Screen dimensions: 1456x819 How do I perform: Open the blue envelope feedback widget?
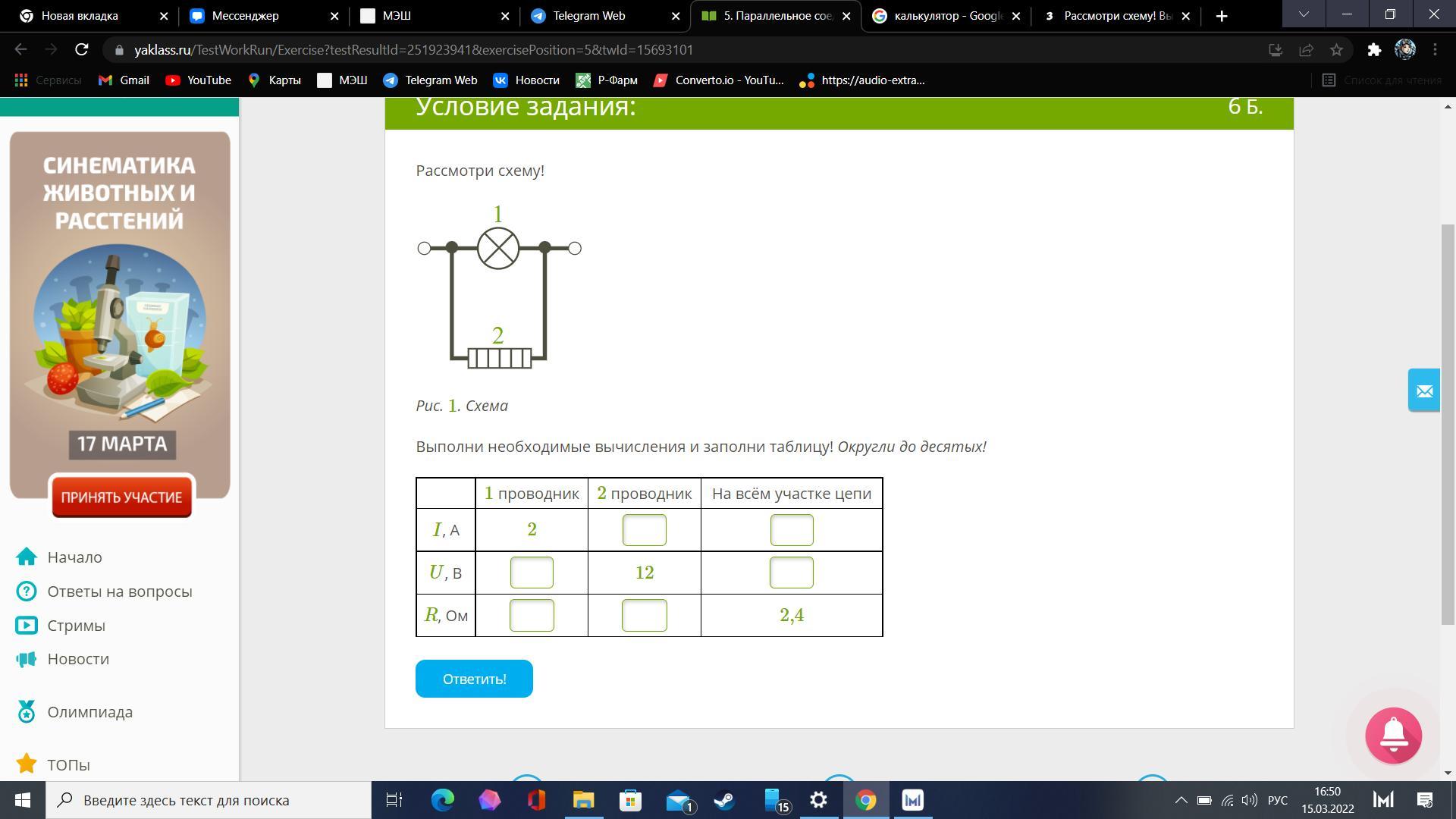click(x=1423, y=390)
